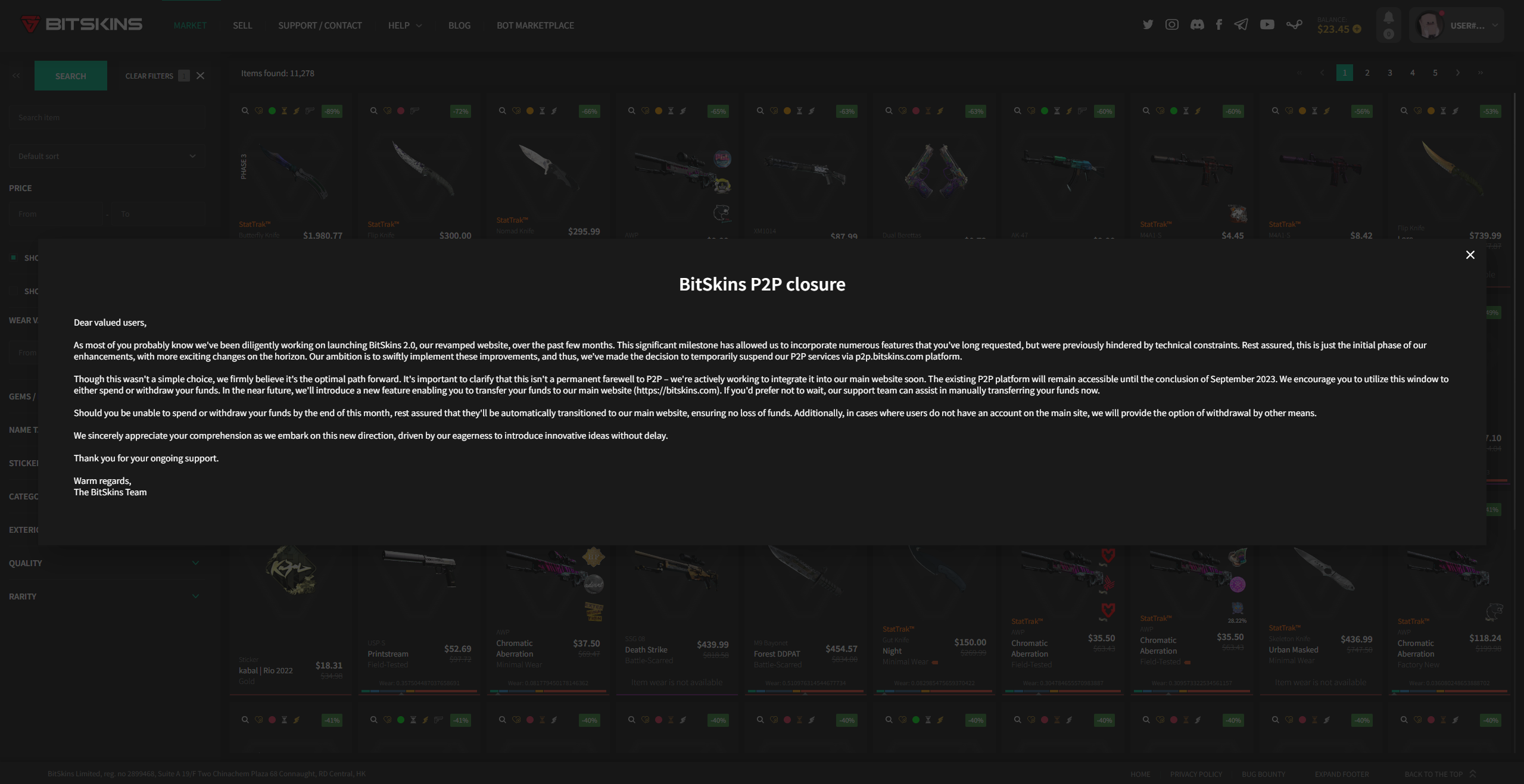Click CLEAR FILTERS button
The width and height of the screenshot is (1524, 784).
click(x=149, y=76)
